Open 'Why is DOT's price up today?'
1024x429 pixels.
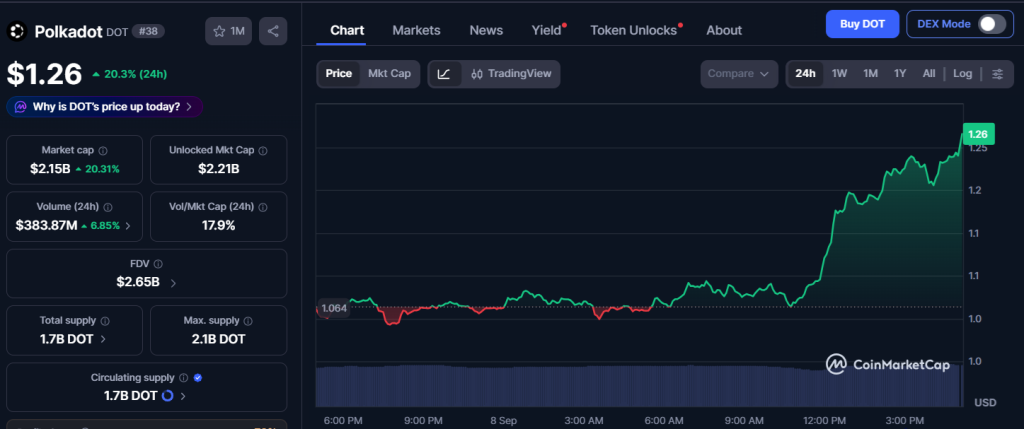pyautogui.click(x=104, y=106)
